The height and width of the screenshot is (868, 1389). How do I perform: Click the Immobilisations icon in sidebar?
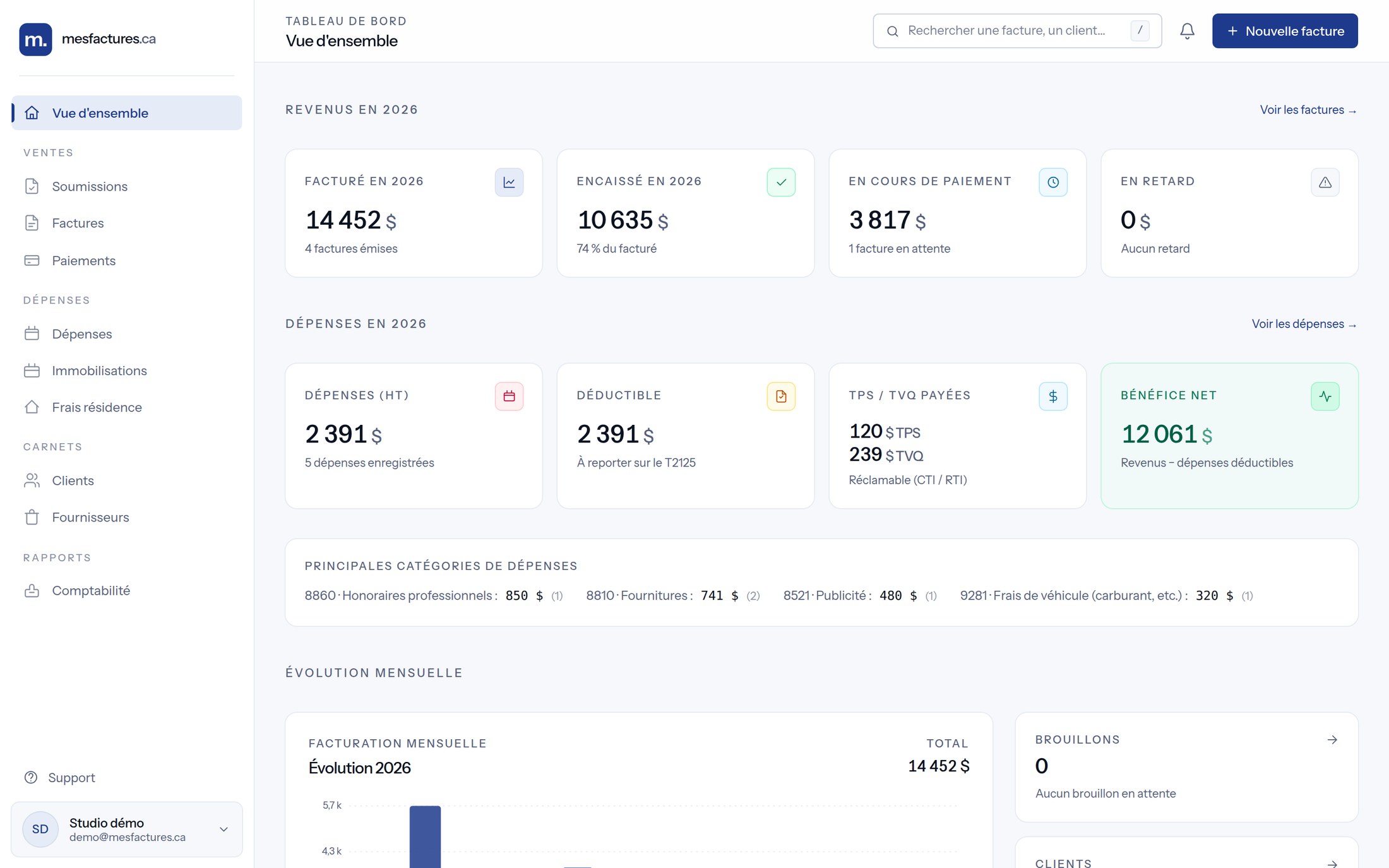click(x=32, y=371)
